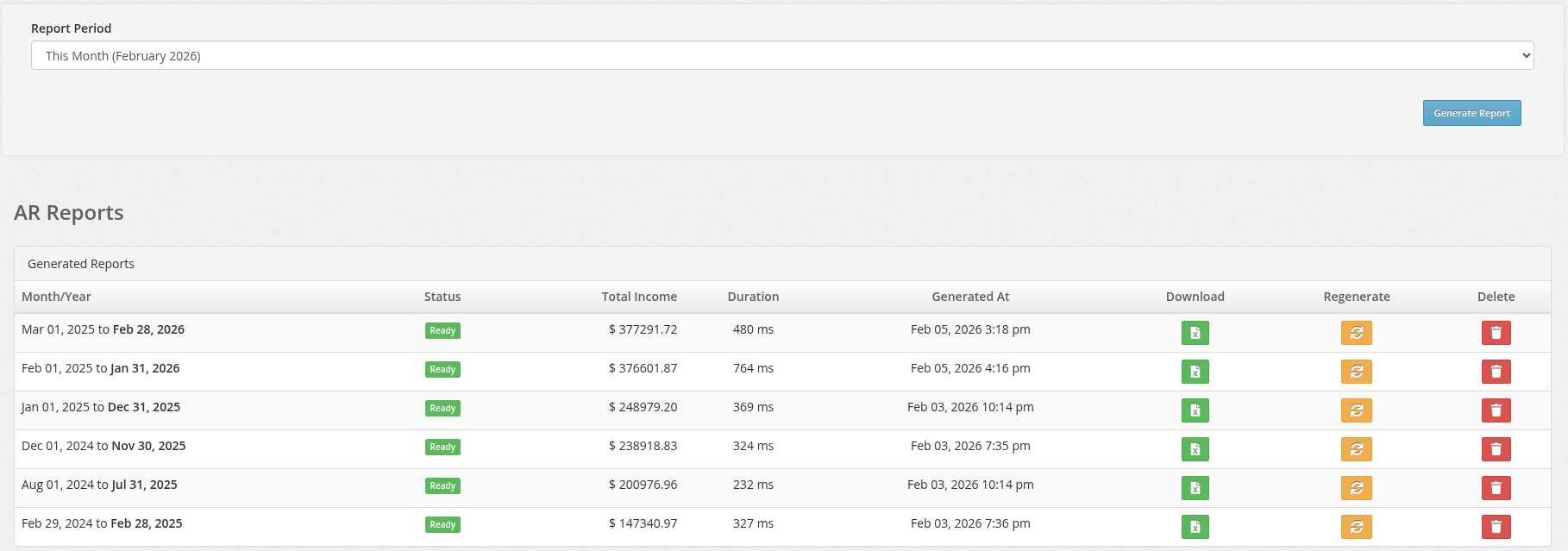Click the 369 ms duration cell
This screenshot has height=551, width=1568.
tap(753, 407)
